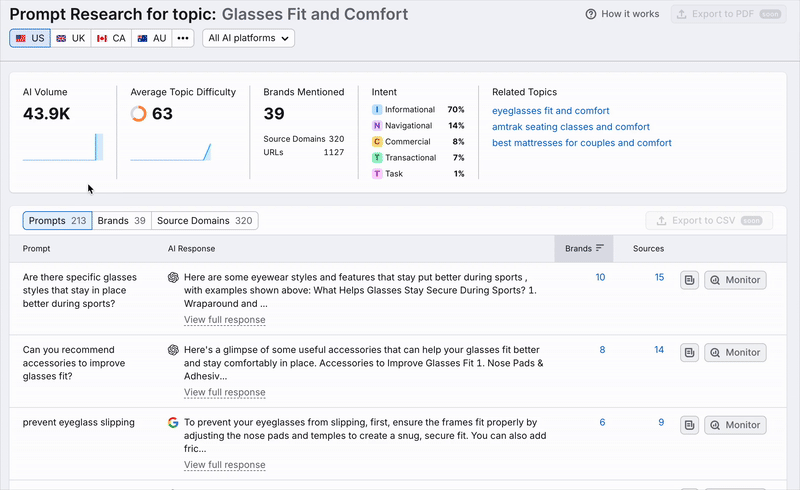Image resolution: width=800 pixels, height=490 pixels.
Task: Open the eyeglasses fit and comfort related topic
Action: pos(550,111)
